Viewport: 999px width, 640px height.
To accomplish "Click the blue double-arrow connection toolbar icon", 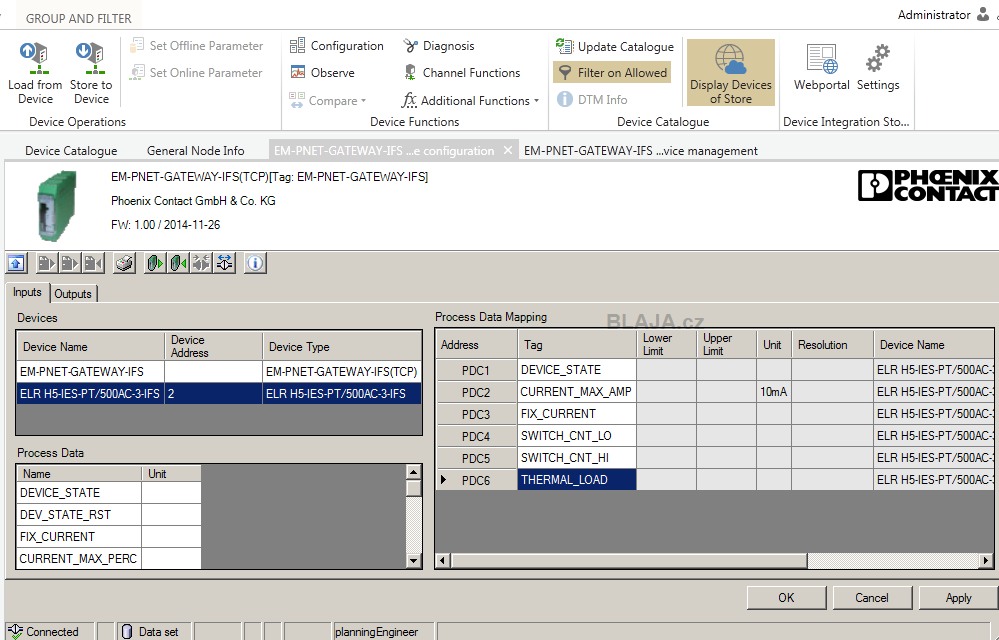I will (225, 262).
